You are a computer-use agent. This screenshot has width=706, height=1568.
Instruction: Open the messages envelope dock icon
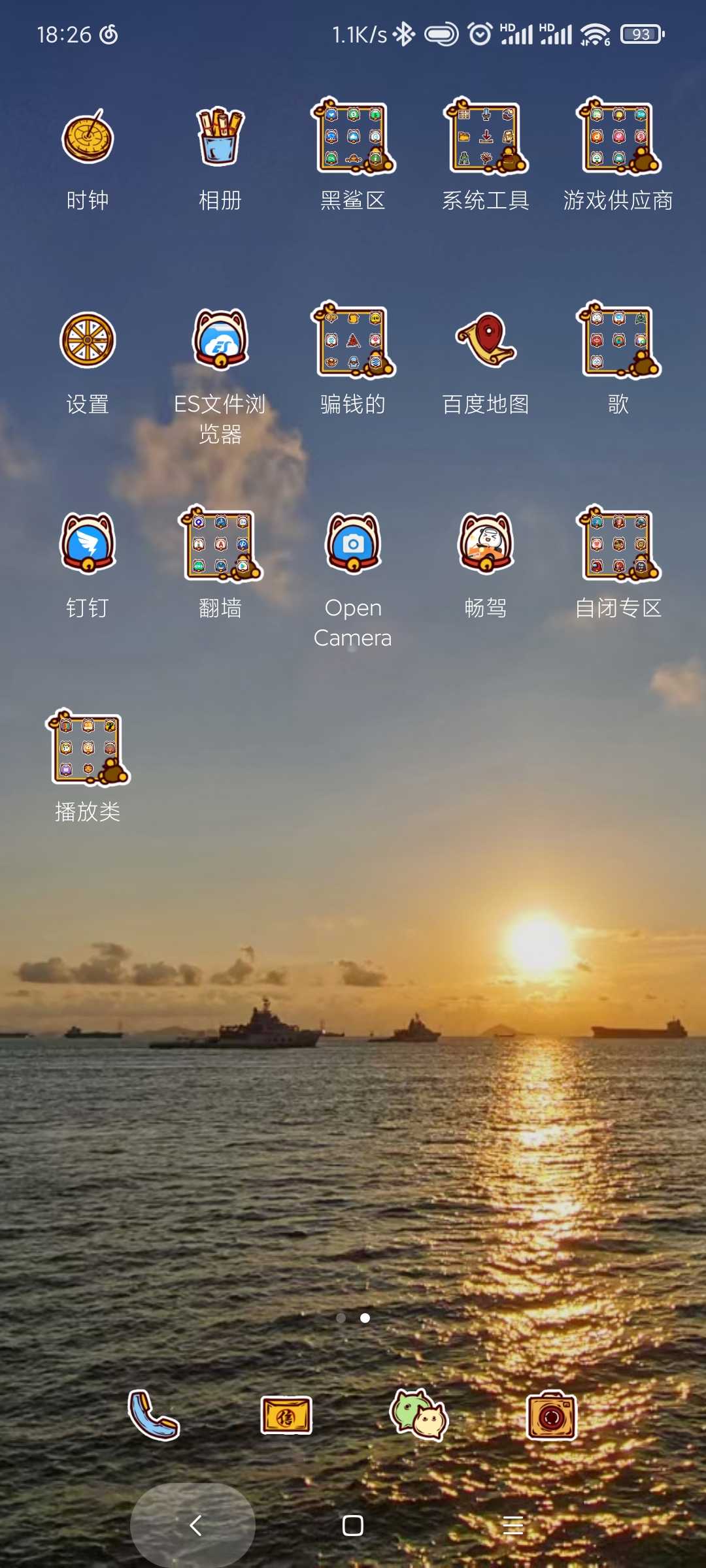click(286, 1415)
